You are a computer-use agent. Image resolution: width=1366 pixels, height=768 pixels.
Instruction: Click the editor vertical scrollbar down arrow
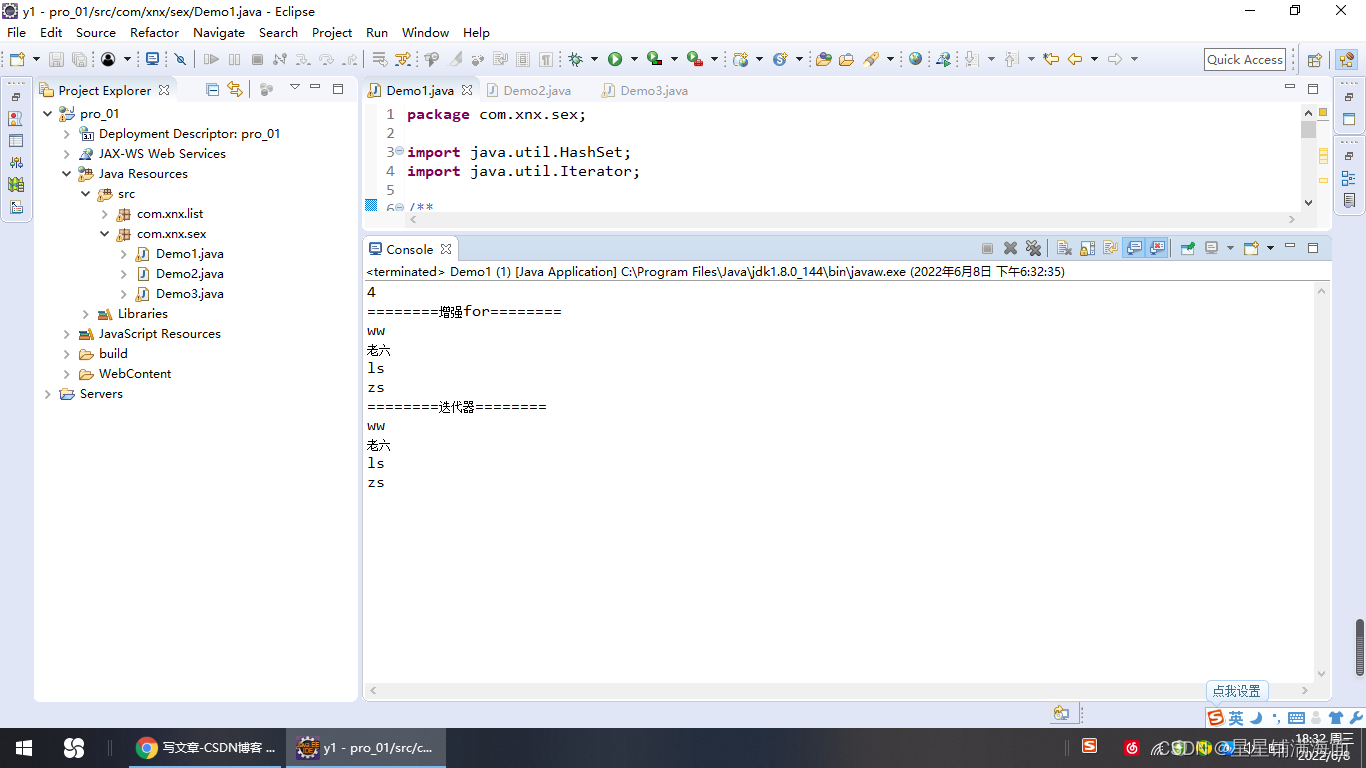point(1308,202)
